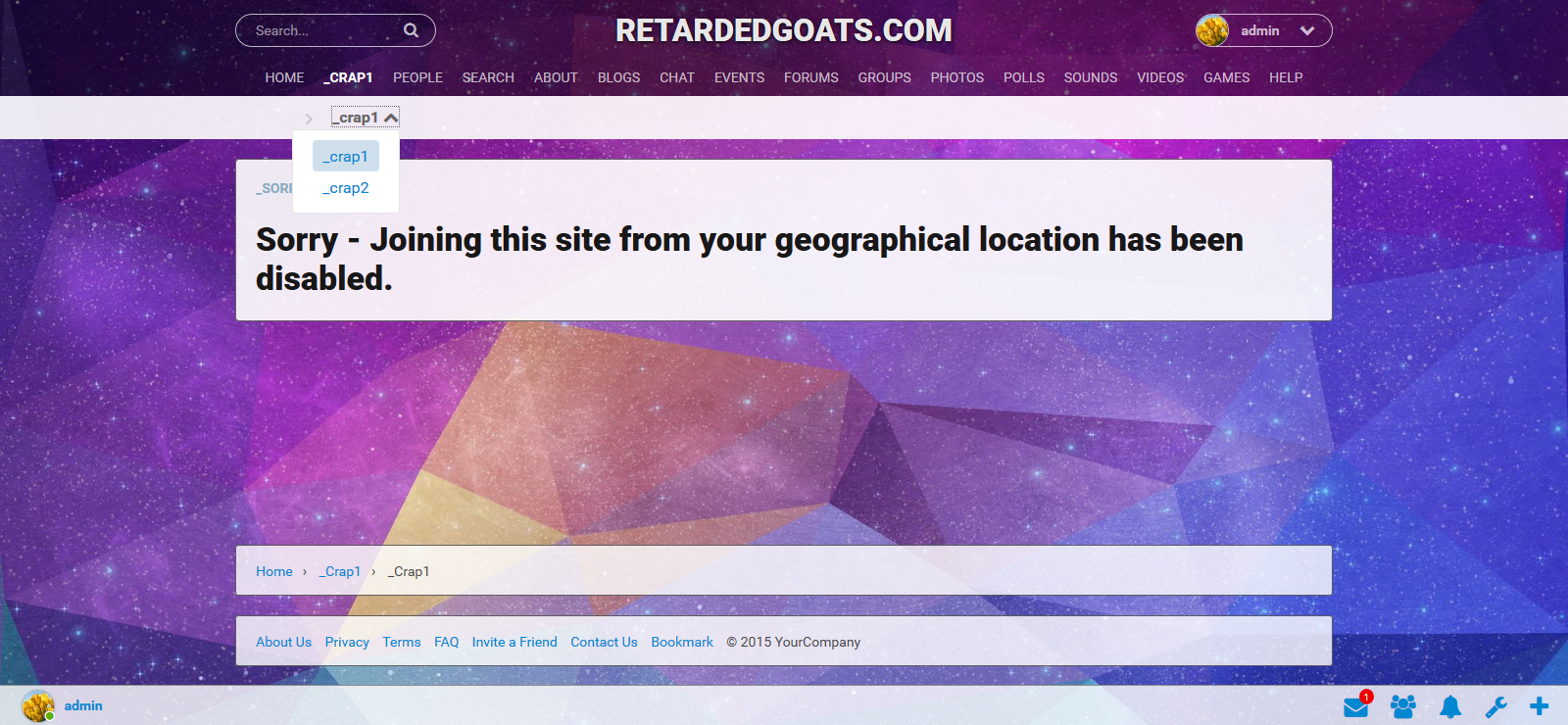1568x725 pixels.
Task: Click admin avatar in top header
Action: pos(1212,30)
